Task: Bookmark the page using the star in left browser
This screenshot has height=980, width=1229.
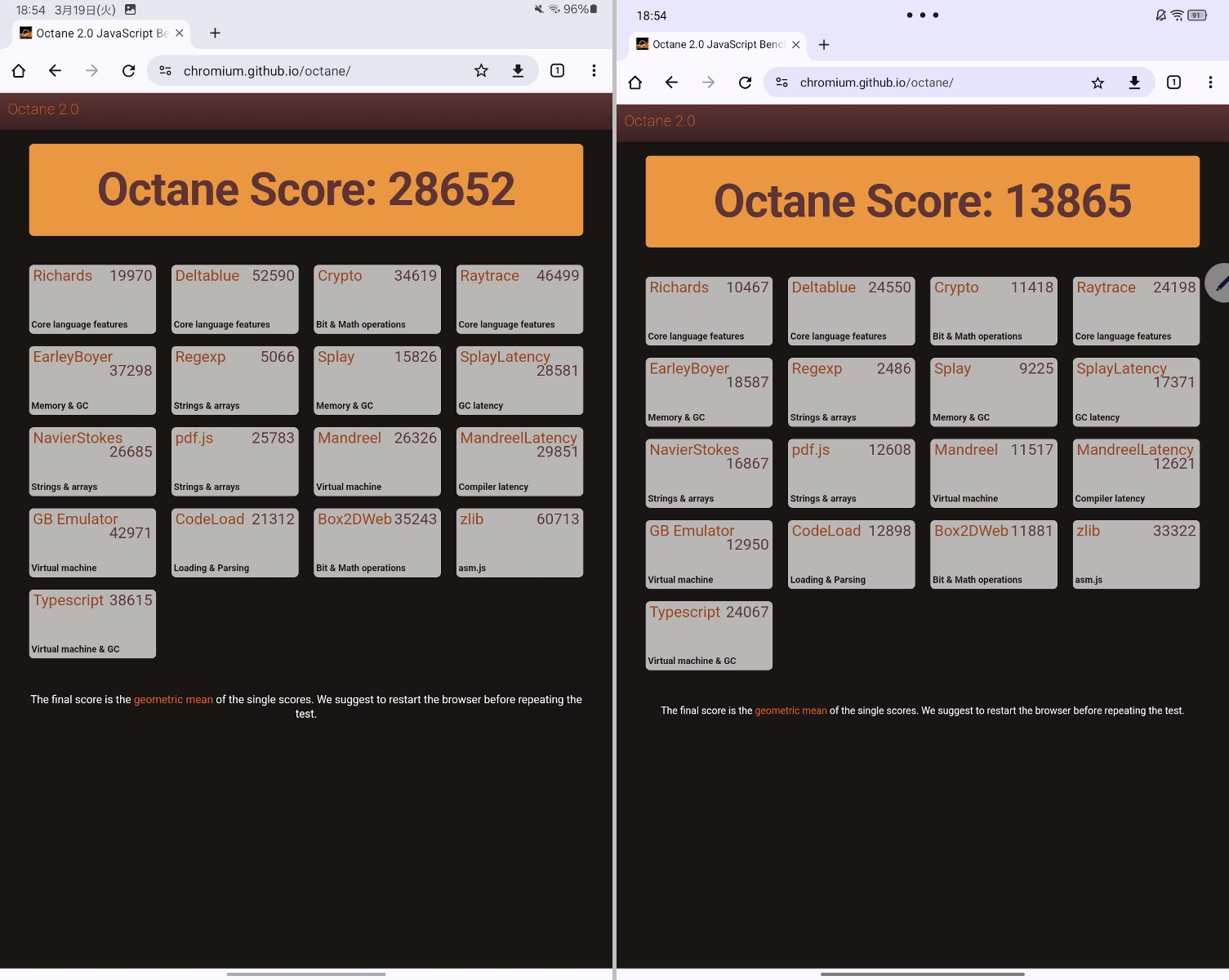Action: (482, 70)
